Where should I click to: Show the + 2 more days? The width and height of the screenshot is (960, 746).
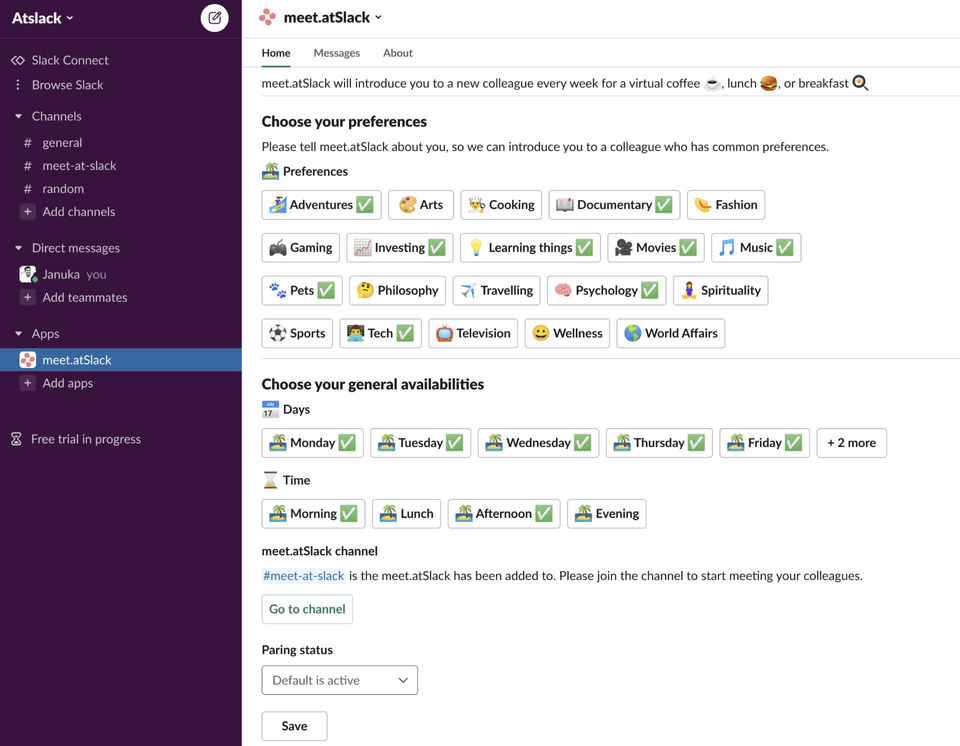pos(852,443)
